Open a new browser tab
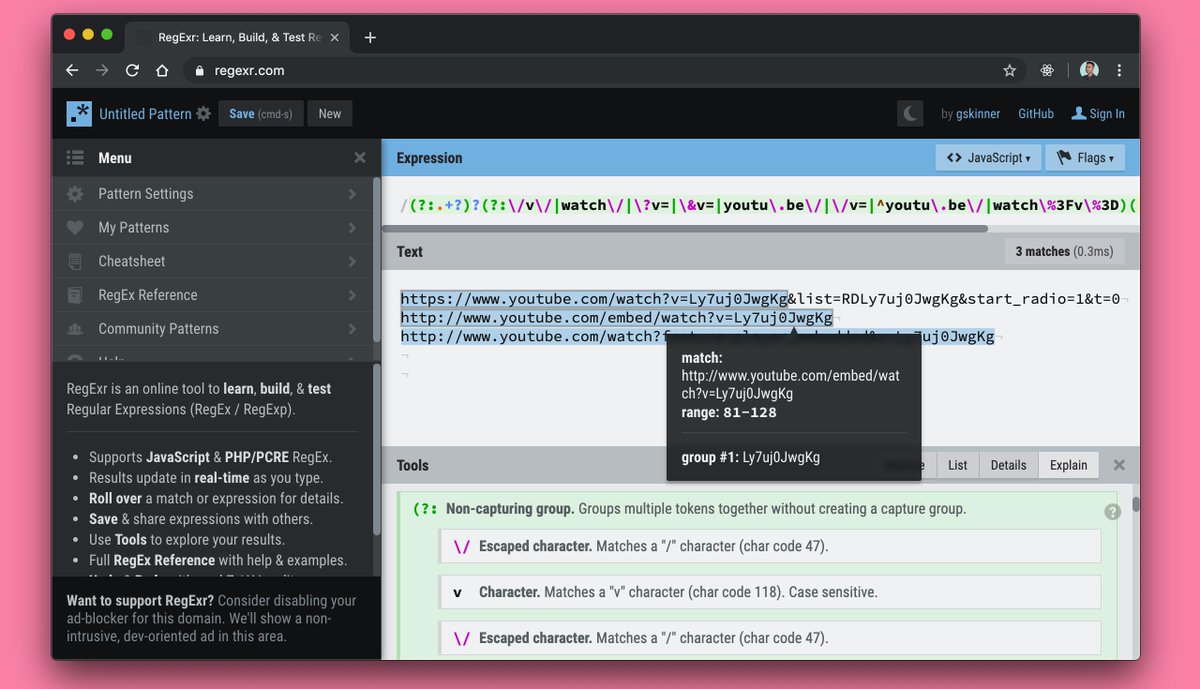The image size is (1200, 689). click(x=370, y=38)
